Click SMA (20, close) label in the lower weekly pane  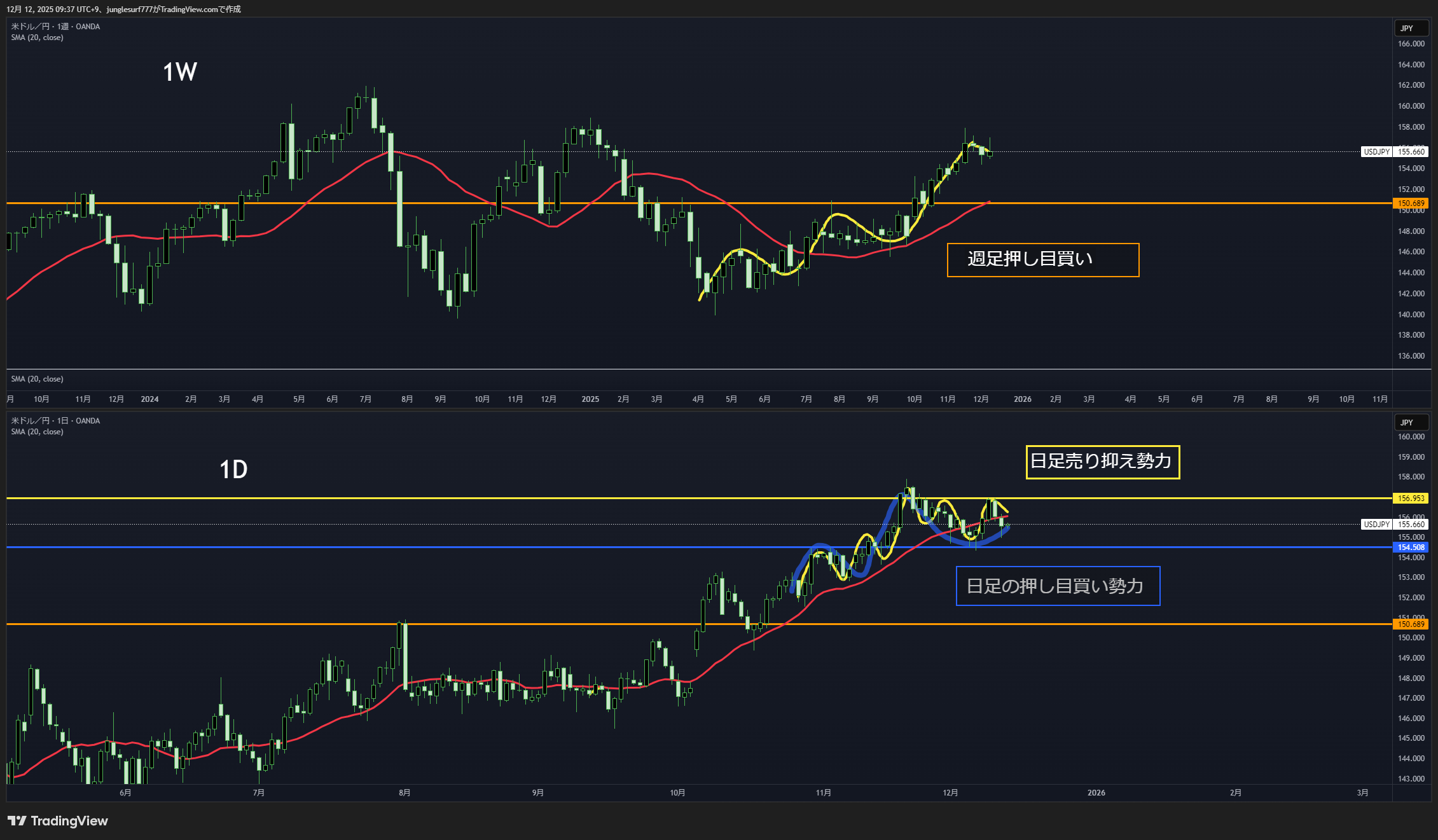(37, 379)
